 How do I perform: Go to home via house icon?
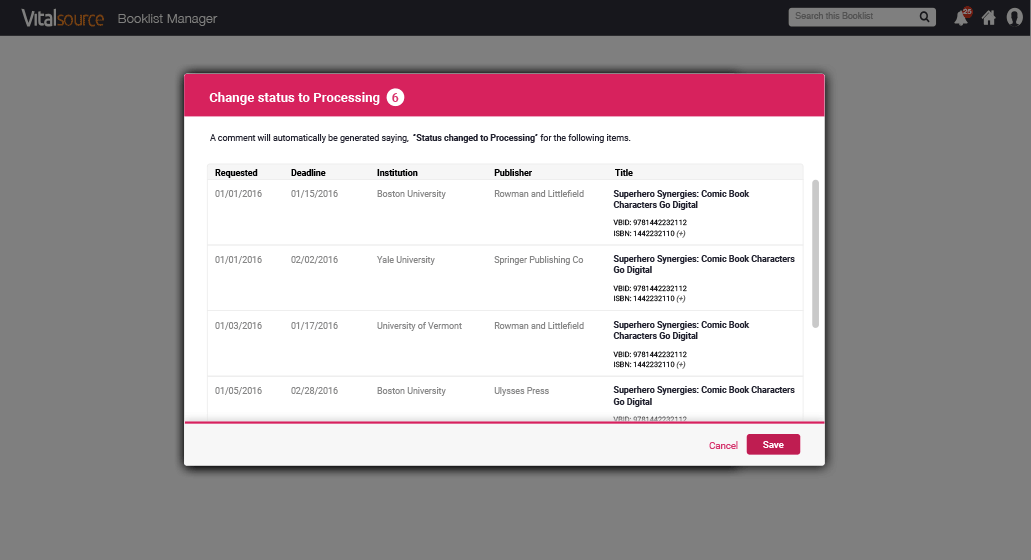coord(989,18)
